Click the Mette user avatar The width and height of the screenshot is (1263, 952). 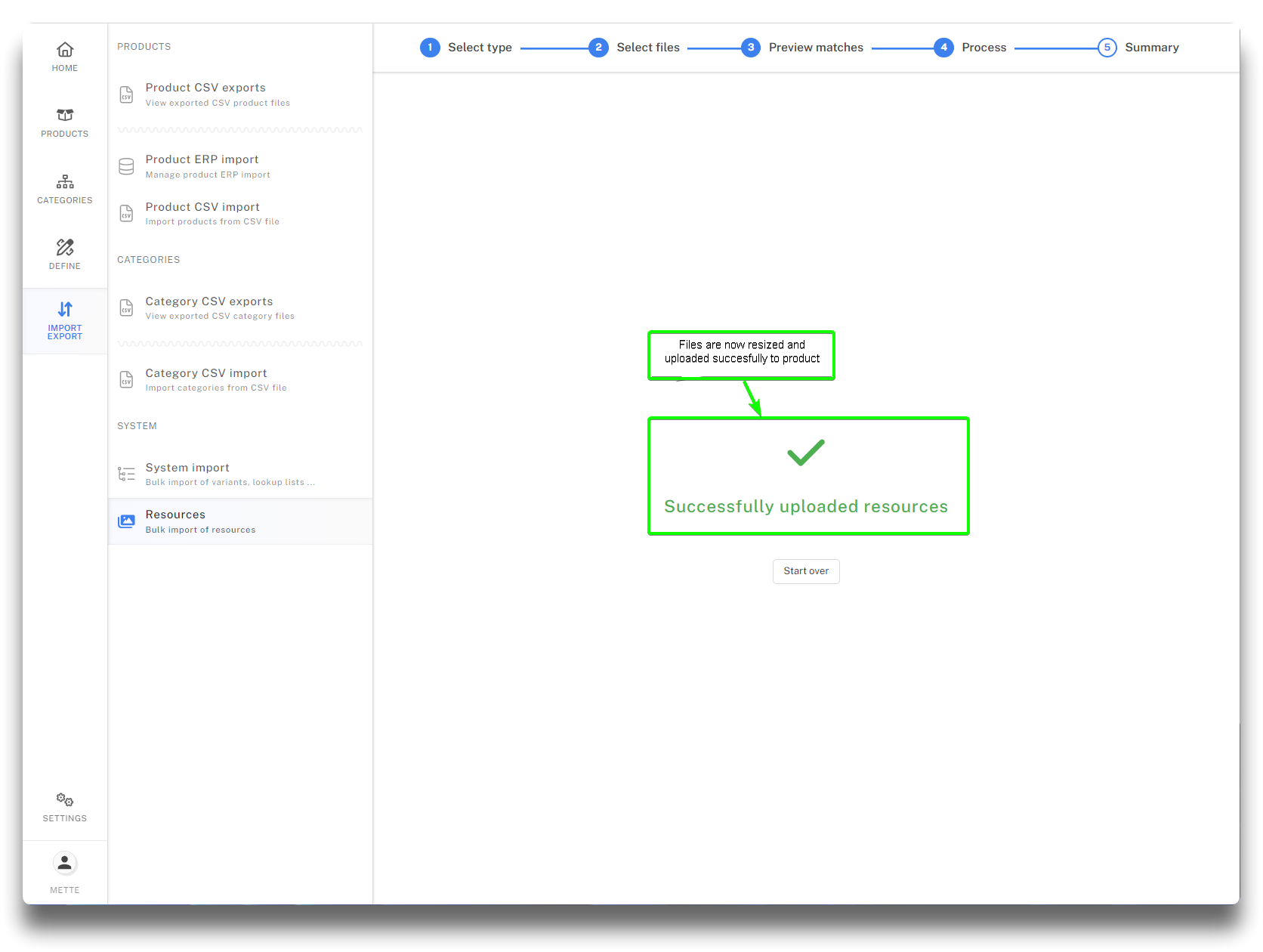(65, 863)
